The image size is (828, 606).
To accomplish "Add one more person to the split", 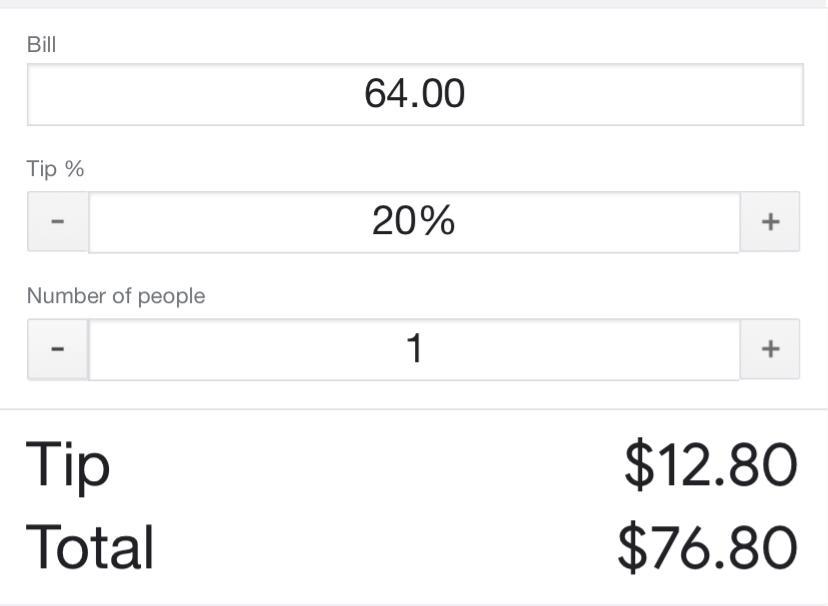I will click(x=769, y=348).
